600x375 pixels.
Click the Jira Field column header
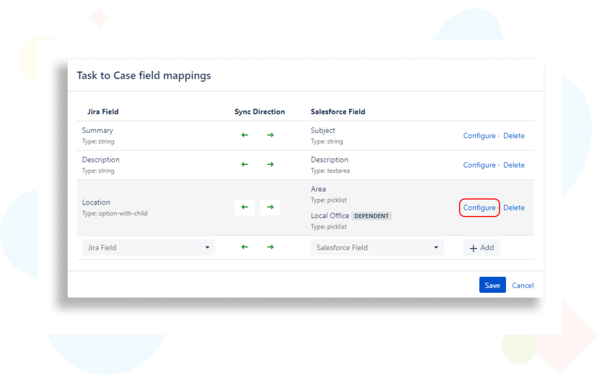click(103, 112)
